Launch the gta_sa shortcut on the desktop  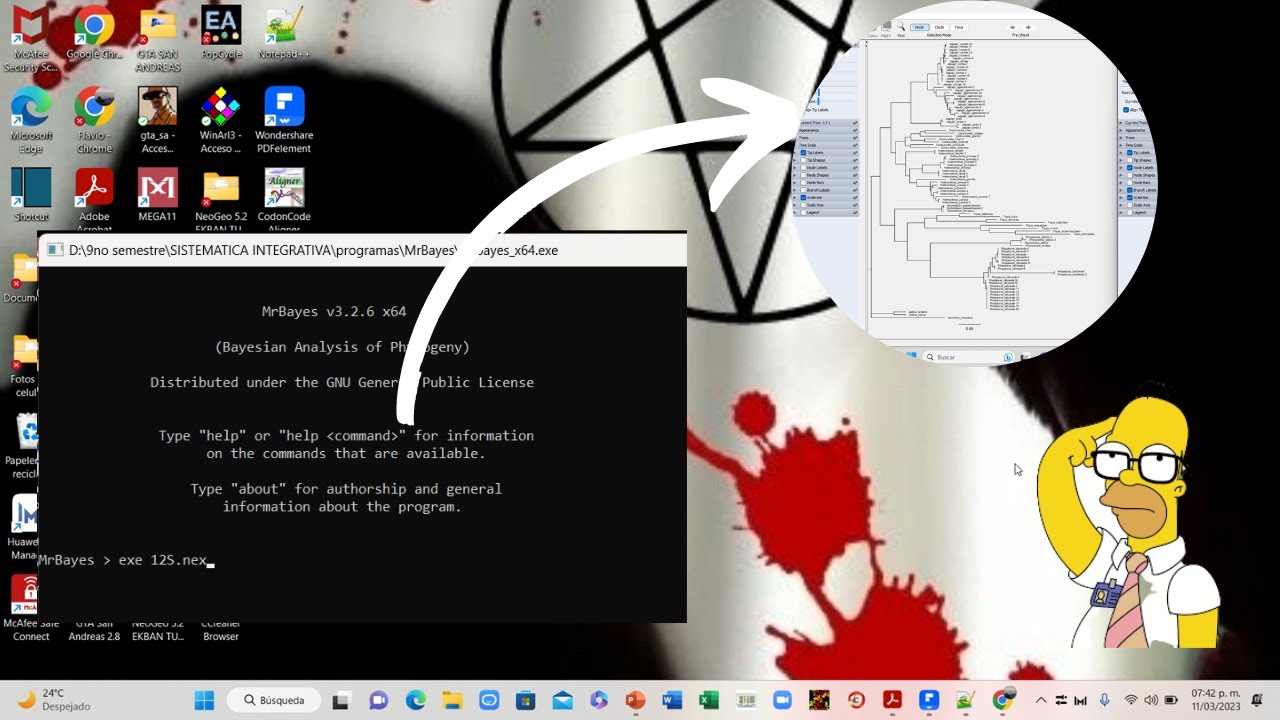pos(158,120)
